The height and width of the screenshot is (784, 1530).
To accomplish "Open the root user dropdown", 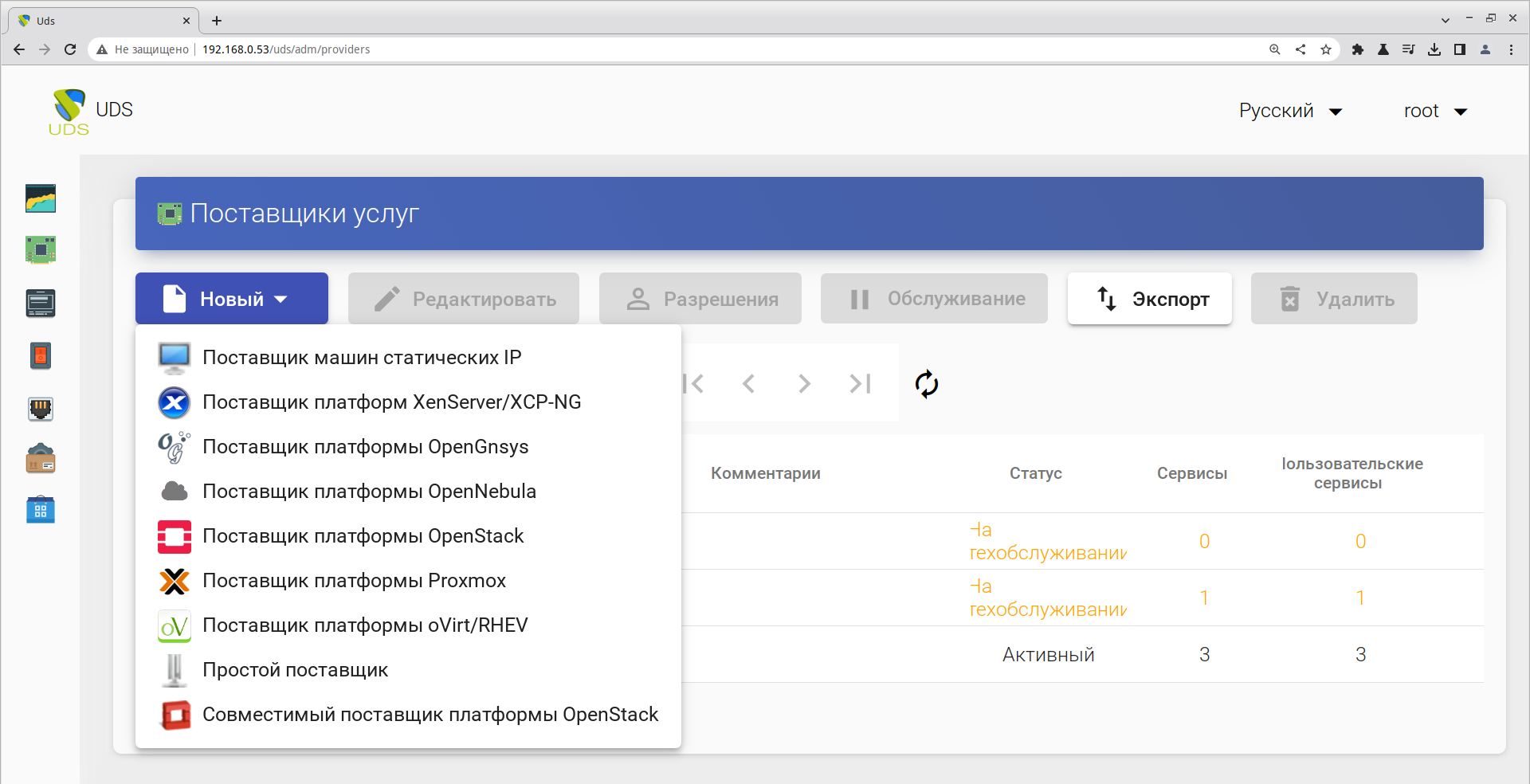I will (x=1435, y=111).
